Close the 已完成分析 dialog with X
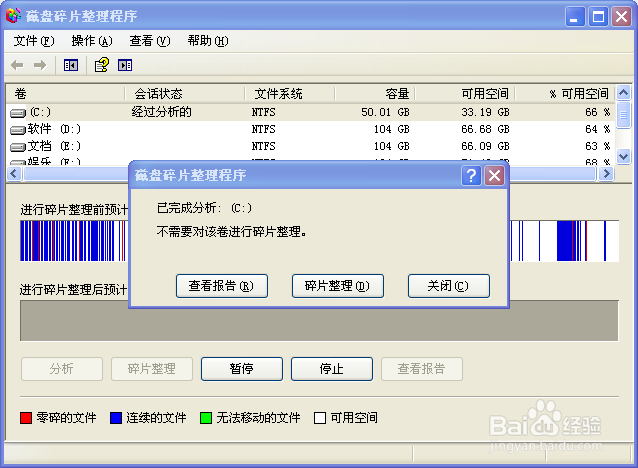The height and width of the screenshot is (468, 638). [x=494, y=176]
